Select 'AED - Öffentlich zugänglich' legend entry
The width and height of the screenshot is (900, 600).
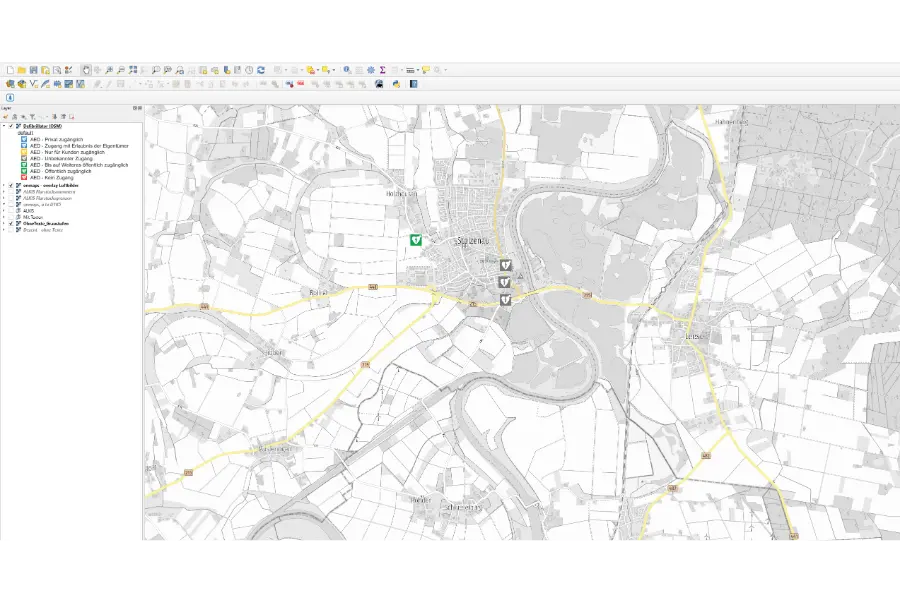point(60,171)
